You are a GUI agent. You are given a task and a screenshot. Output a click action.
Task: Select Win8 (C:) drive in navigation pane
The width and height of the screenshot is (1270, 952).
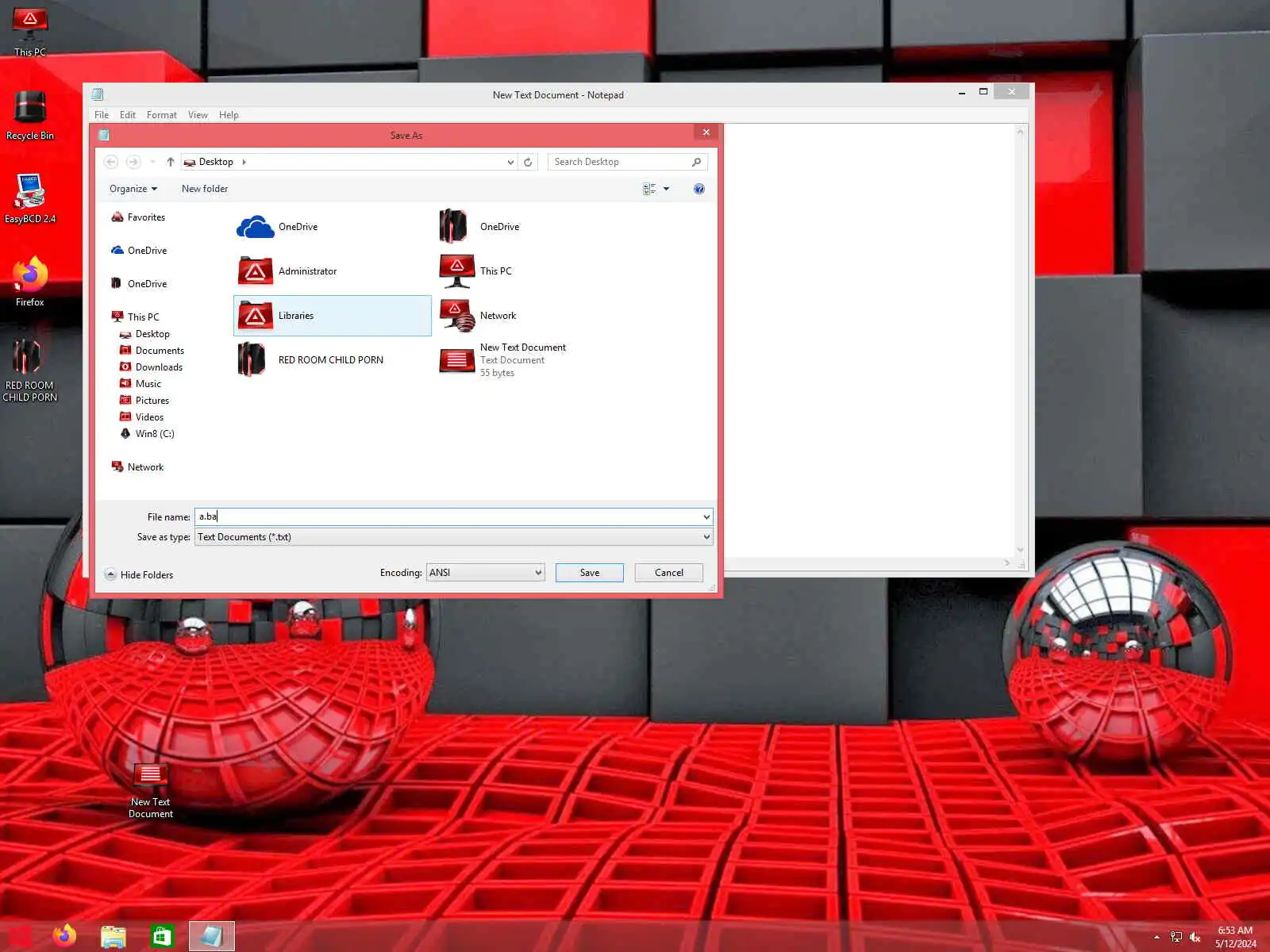[x=147, y=434]
